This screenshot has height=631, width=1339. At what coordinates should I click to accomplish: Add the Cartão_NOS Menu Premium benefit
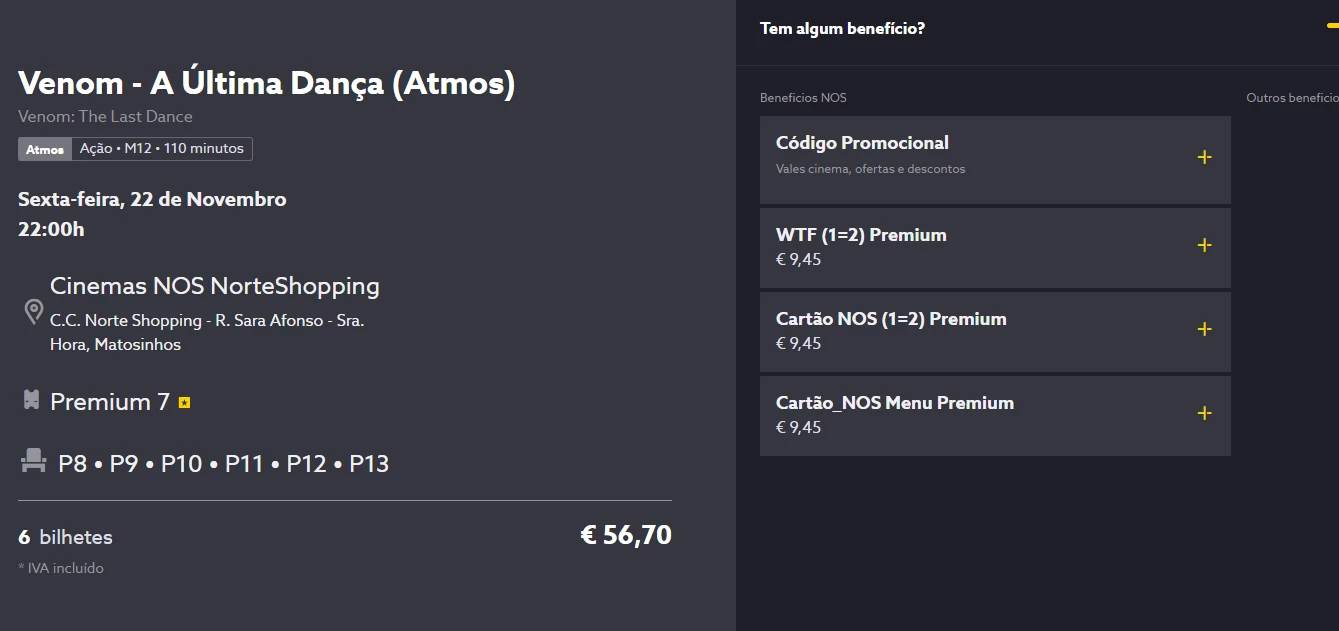(x=1204, y=413)
